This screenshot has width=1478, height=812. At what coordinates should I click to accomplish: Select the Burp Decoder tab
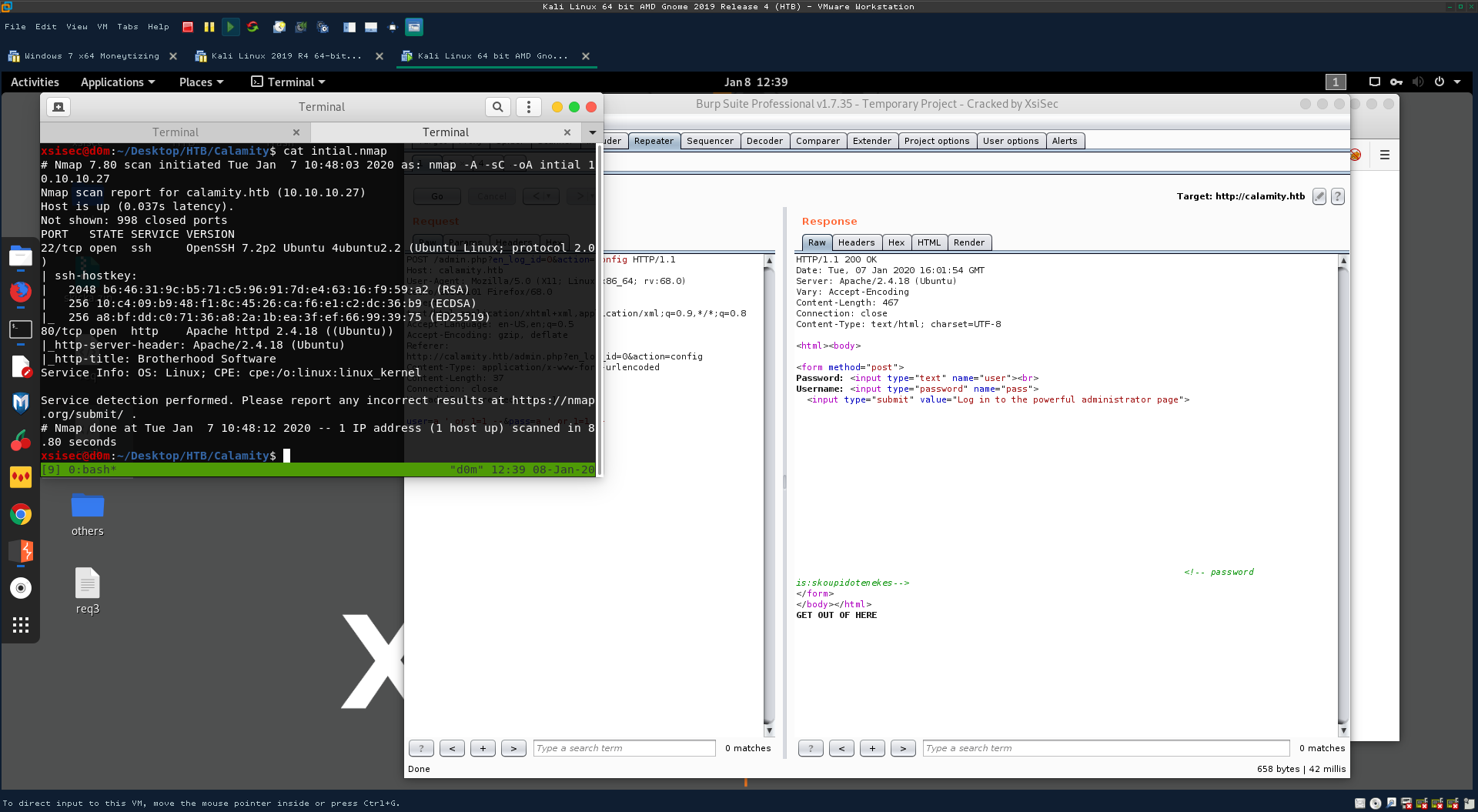765,141
